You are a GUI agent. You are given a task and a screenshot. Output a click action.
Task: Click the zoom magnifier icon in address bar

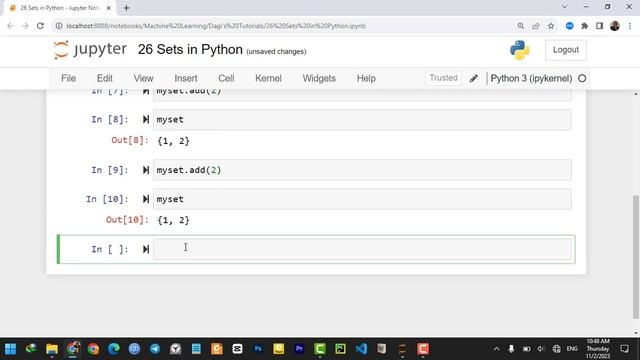(520, 26)
